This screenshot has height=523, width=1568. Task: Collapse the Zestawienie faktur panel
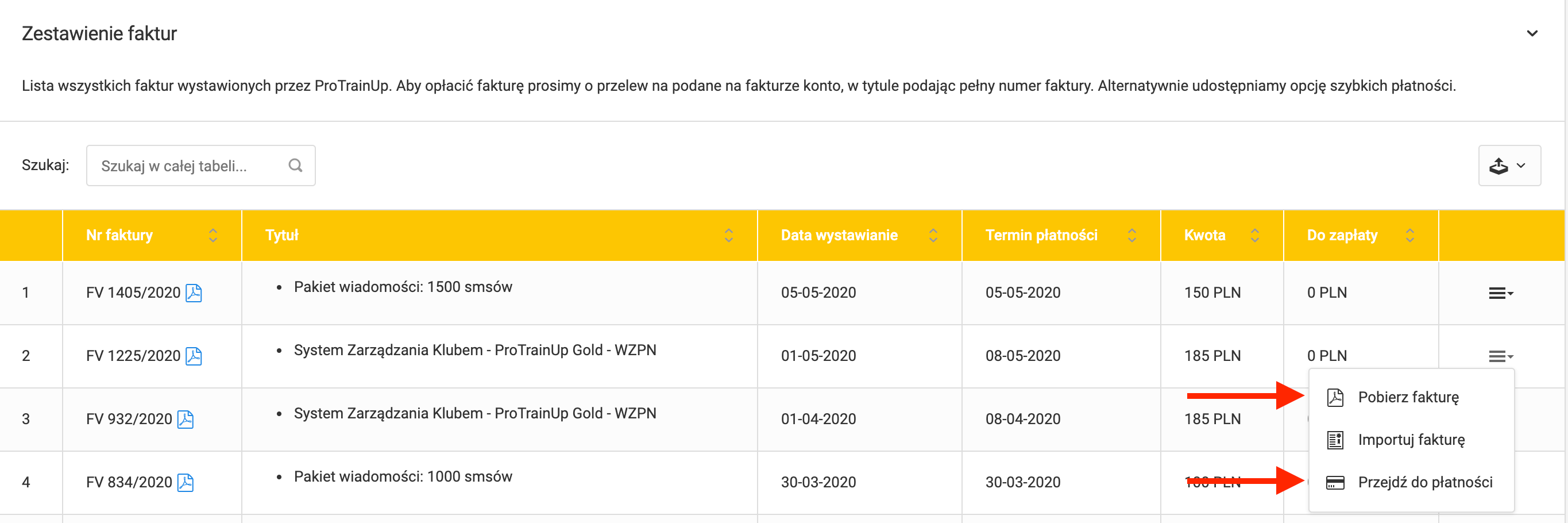(x=1532, y=33)
